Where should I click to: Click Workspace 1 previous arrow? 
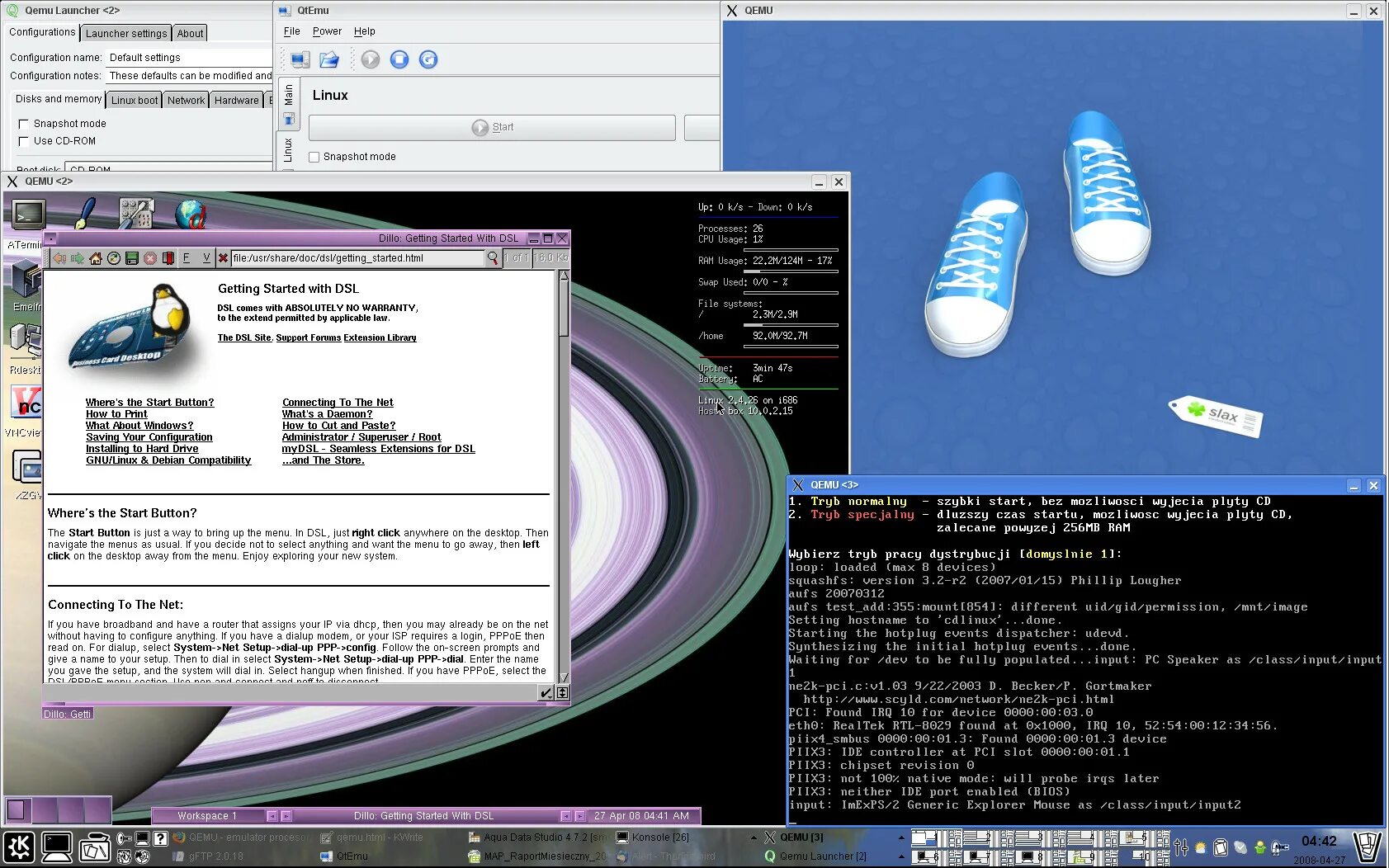(272, 816)
